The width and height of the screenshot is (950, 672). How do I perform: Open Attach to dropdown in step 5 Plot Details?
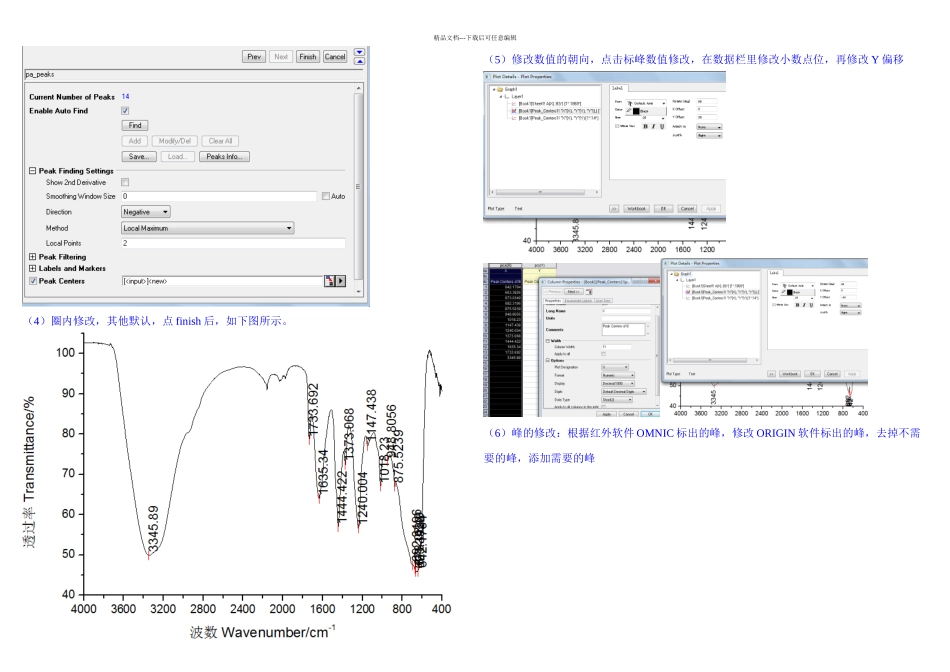tap(709, 127)
